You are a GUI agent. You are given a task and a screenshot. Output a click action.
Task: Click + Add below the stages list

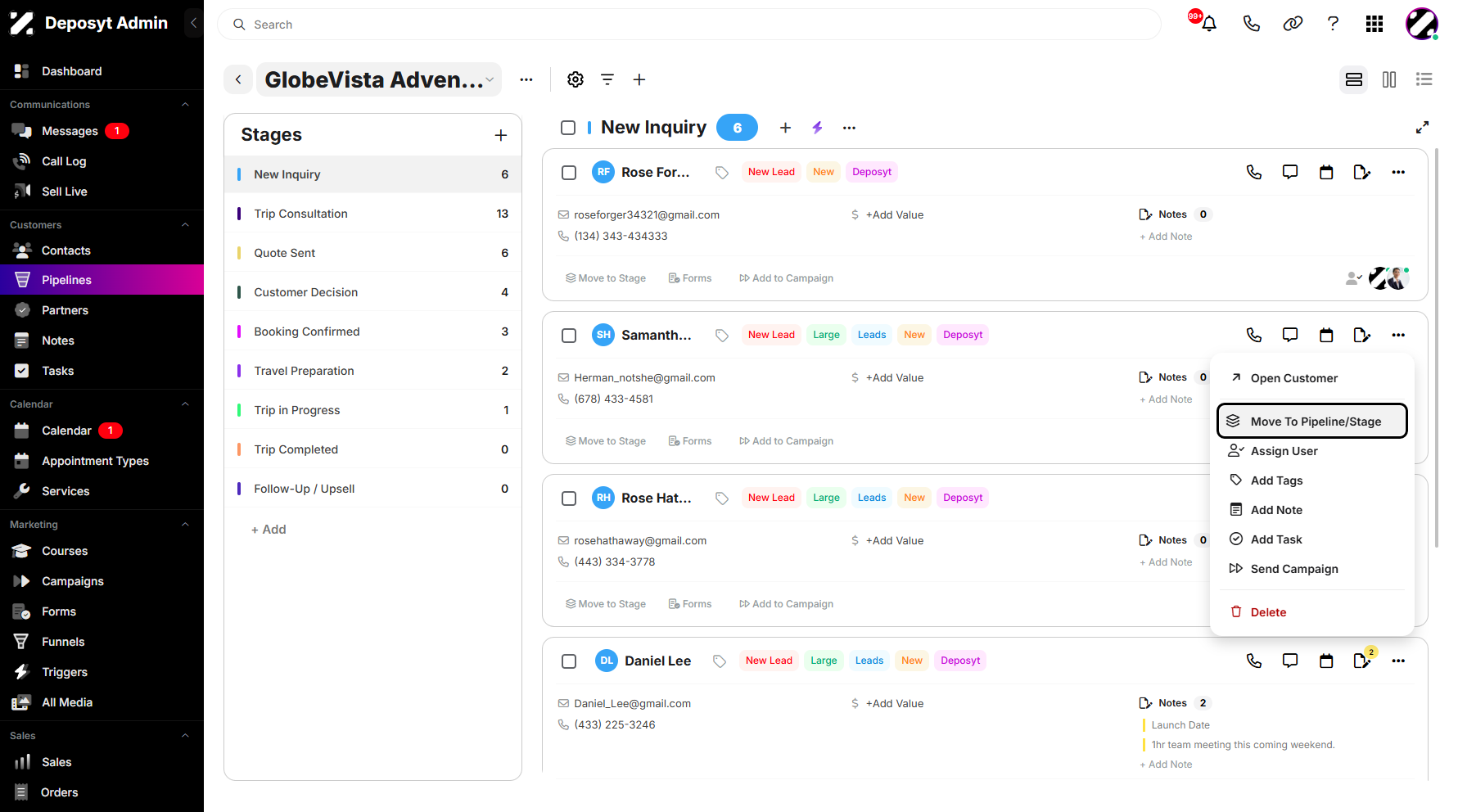pyautogui.click(x=269, y=530)
